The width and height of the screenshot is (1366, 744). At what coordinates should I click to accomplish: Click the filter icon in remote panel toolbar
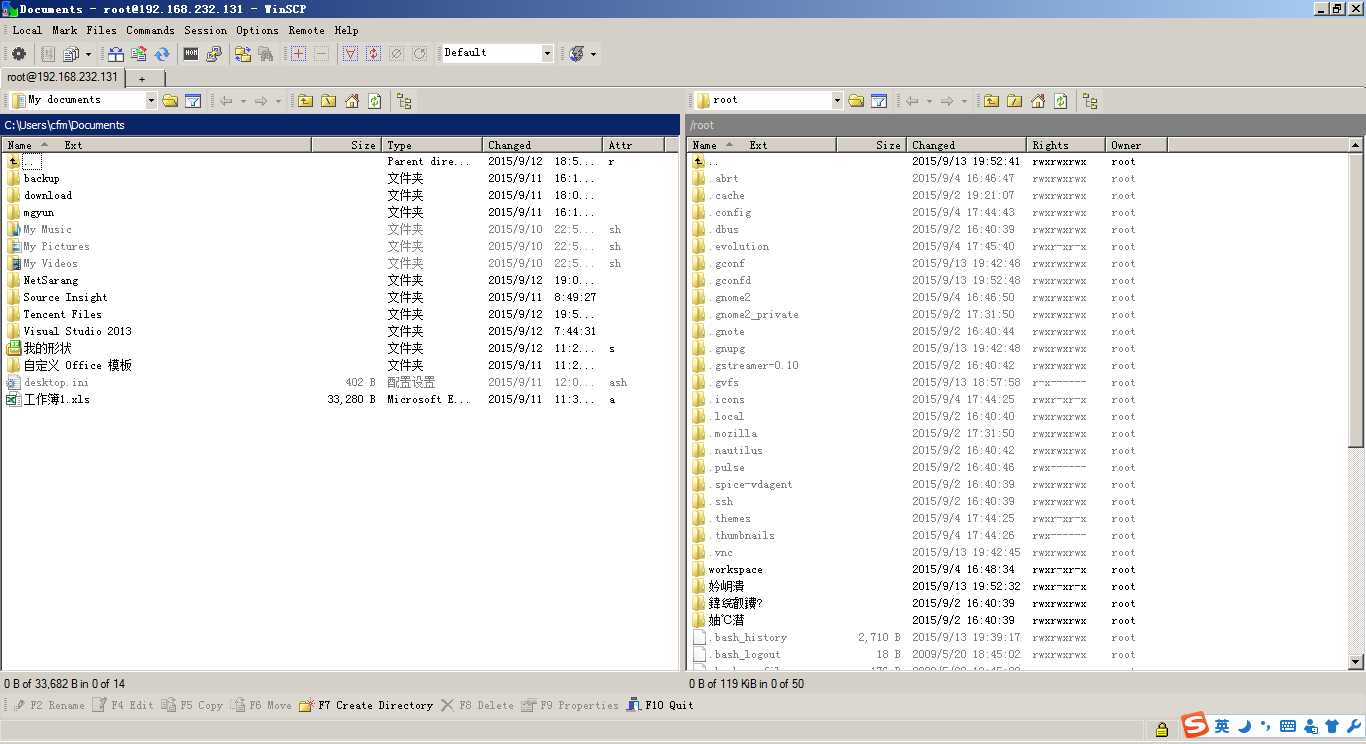point(879,101)
